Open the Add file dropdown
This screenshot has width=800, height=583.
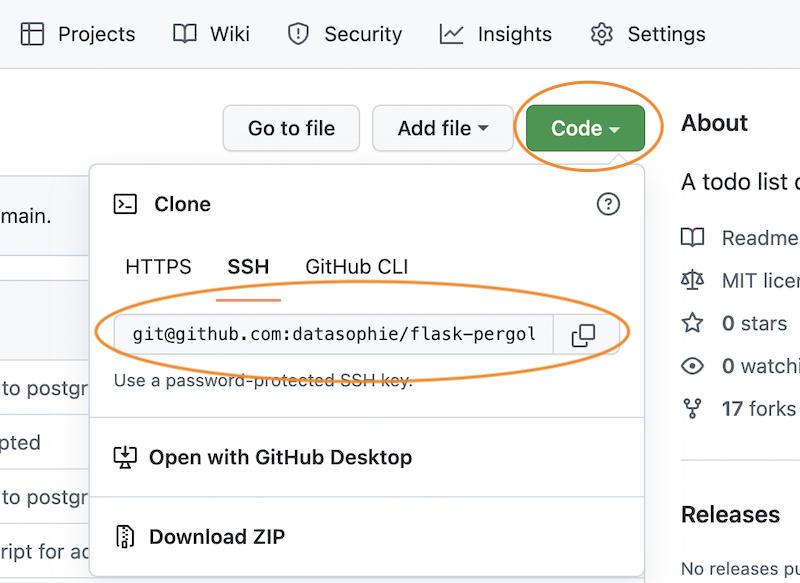tap(442, 128)
